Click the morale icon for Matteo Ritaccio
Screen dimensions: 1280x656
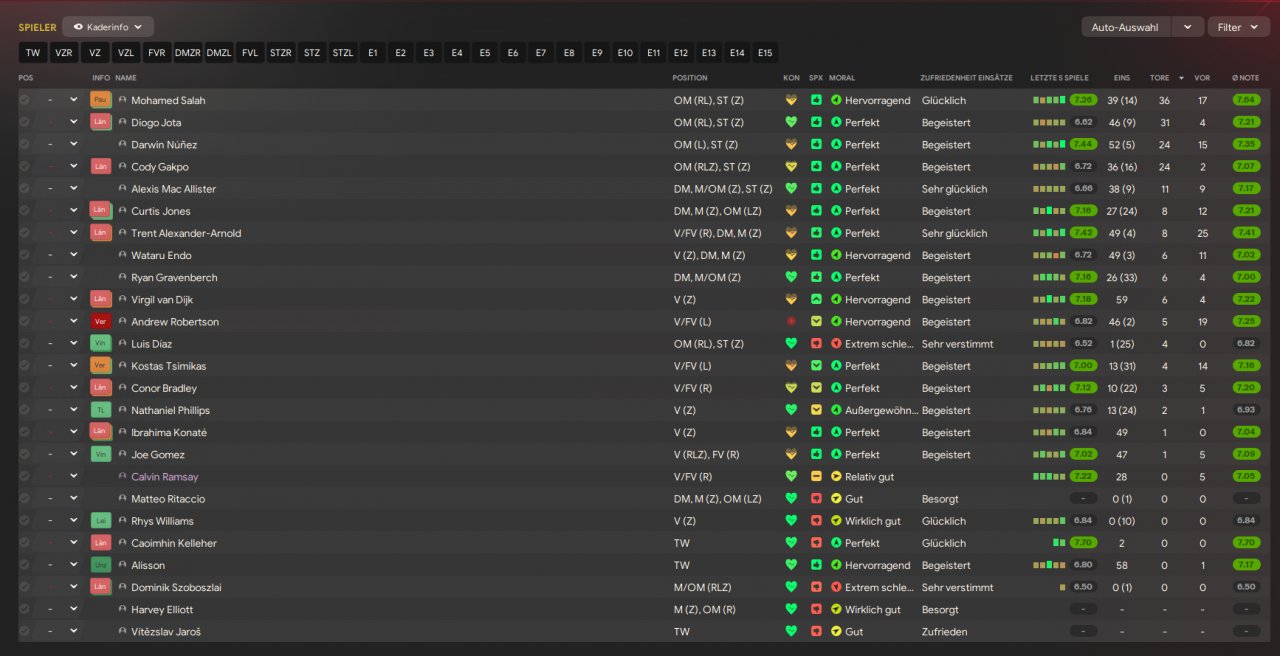click(x=836, y=499)
